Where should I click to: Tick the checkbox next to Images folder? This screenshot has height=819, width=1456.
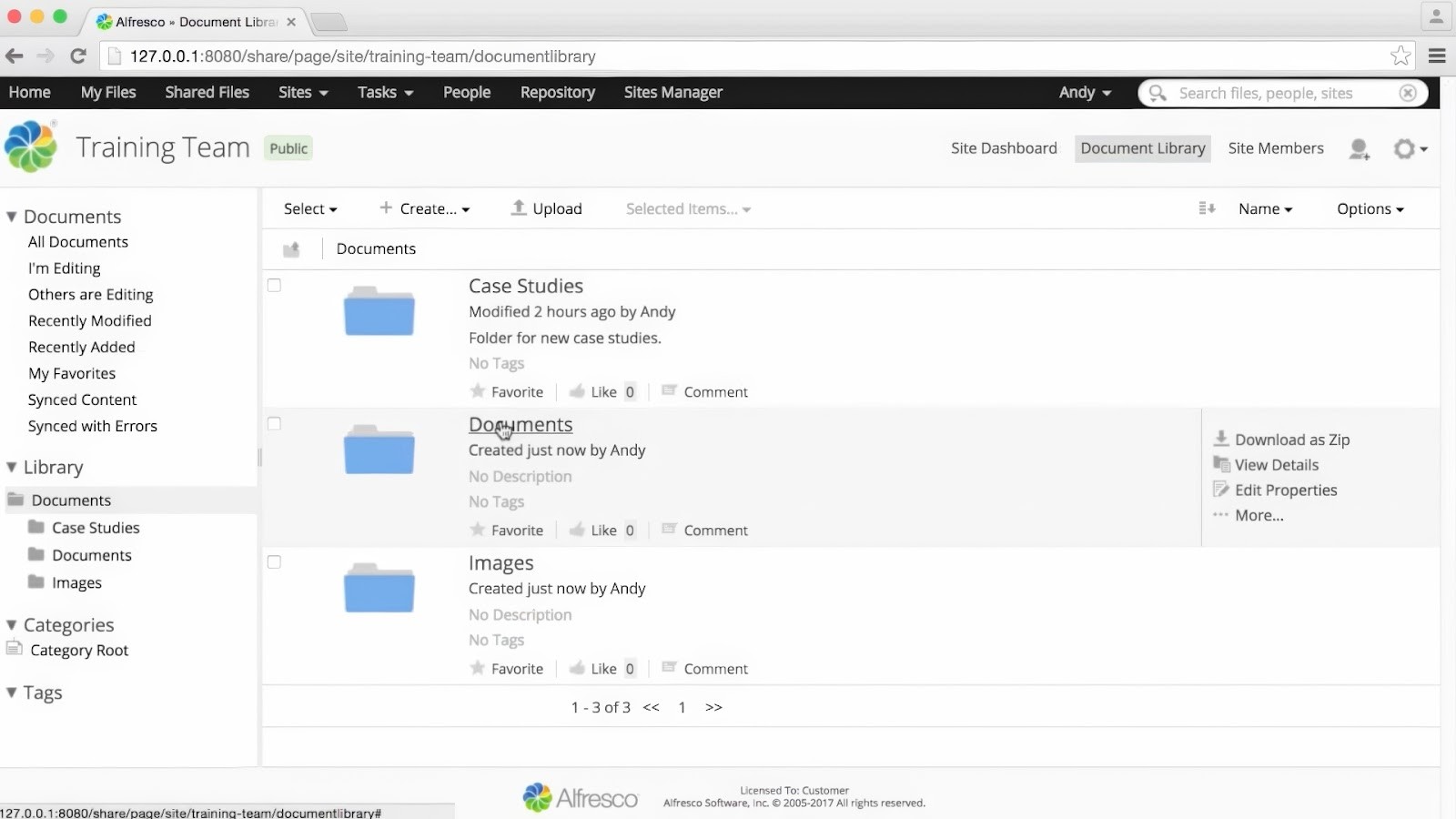[275, 561]
